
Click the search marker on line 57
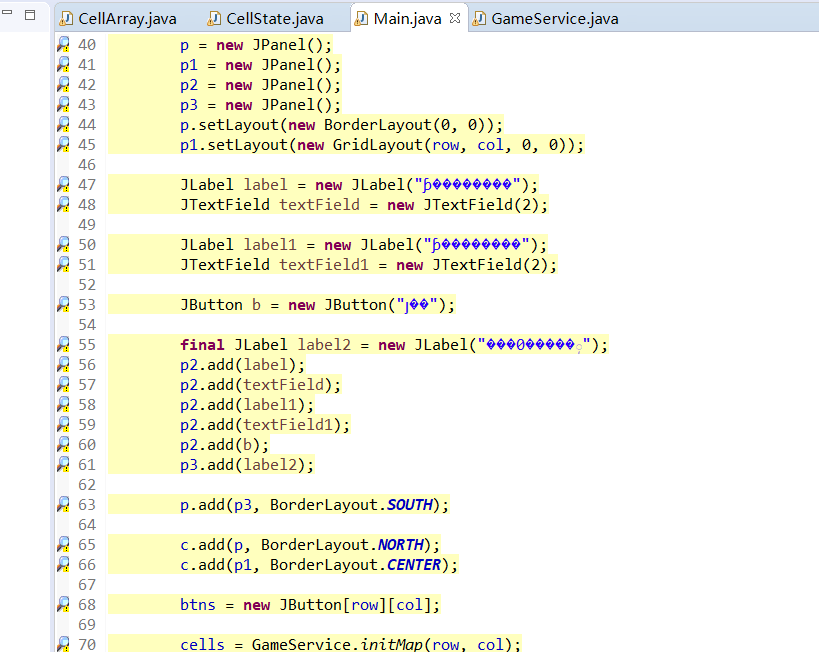click(63, 385)
